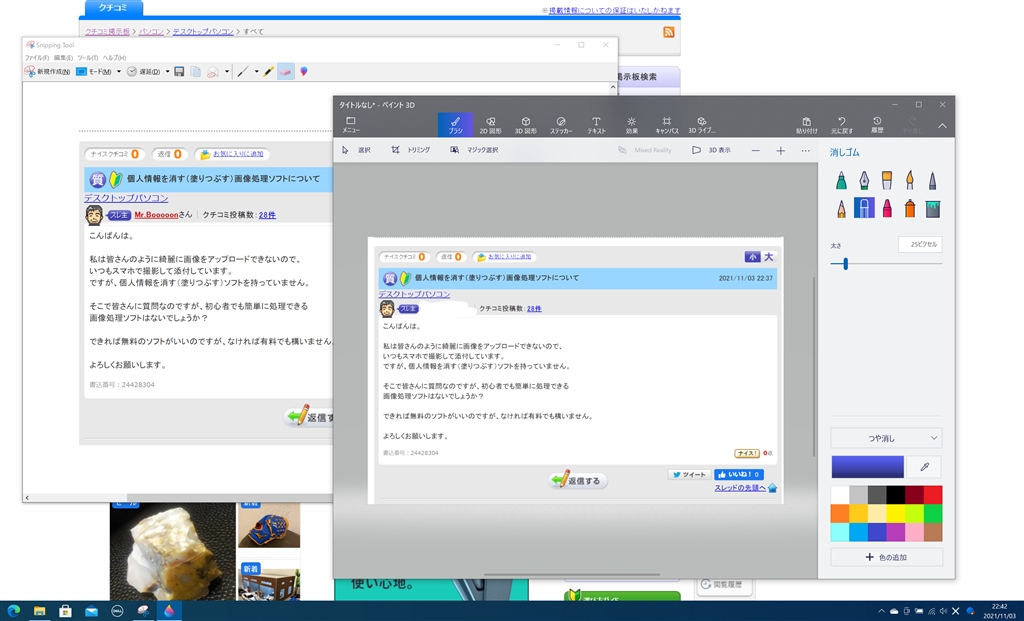Open the material dropdown つや消し
Viewport: 1024px width, 621px height.
coord(886,438)
